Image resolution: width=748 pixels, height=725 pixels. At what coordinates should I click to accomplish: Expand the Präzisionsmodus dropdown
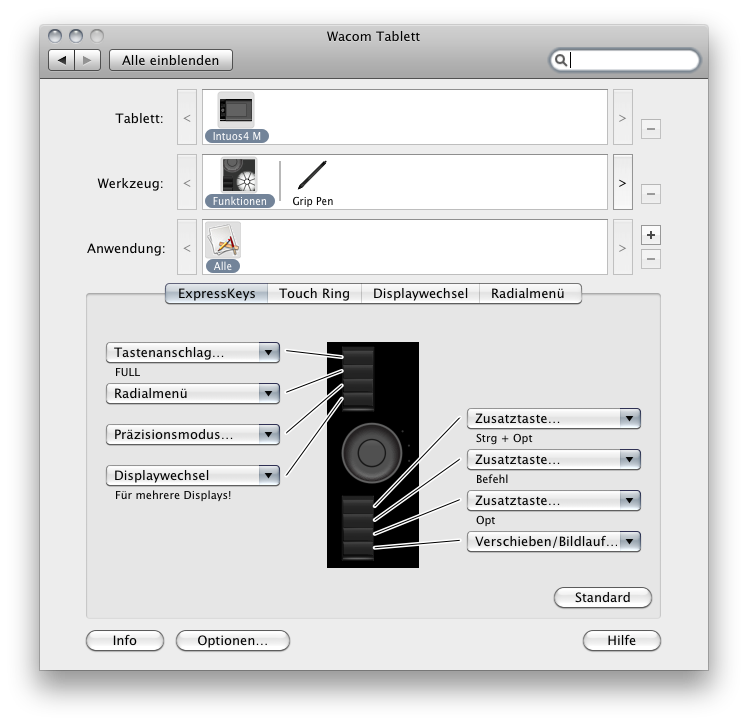pyautogui.click(x=192, y=434)
